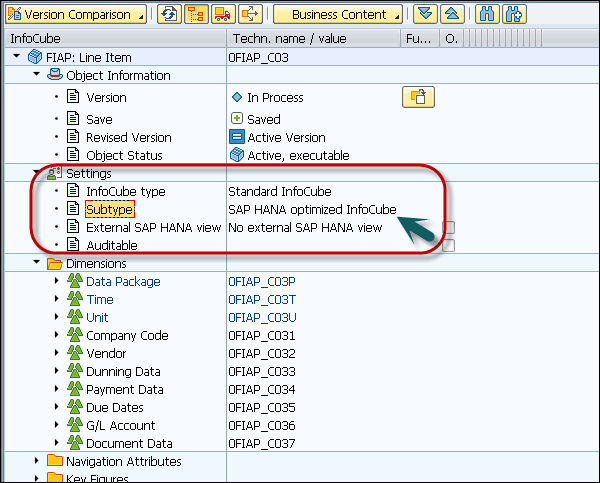
Task: Select the Subtype settings row
Action: pyautogui.click(x=109, y=209)
